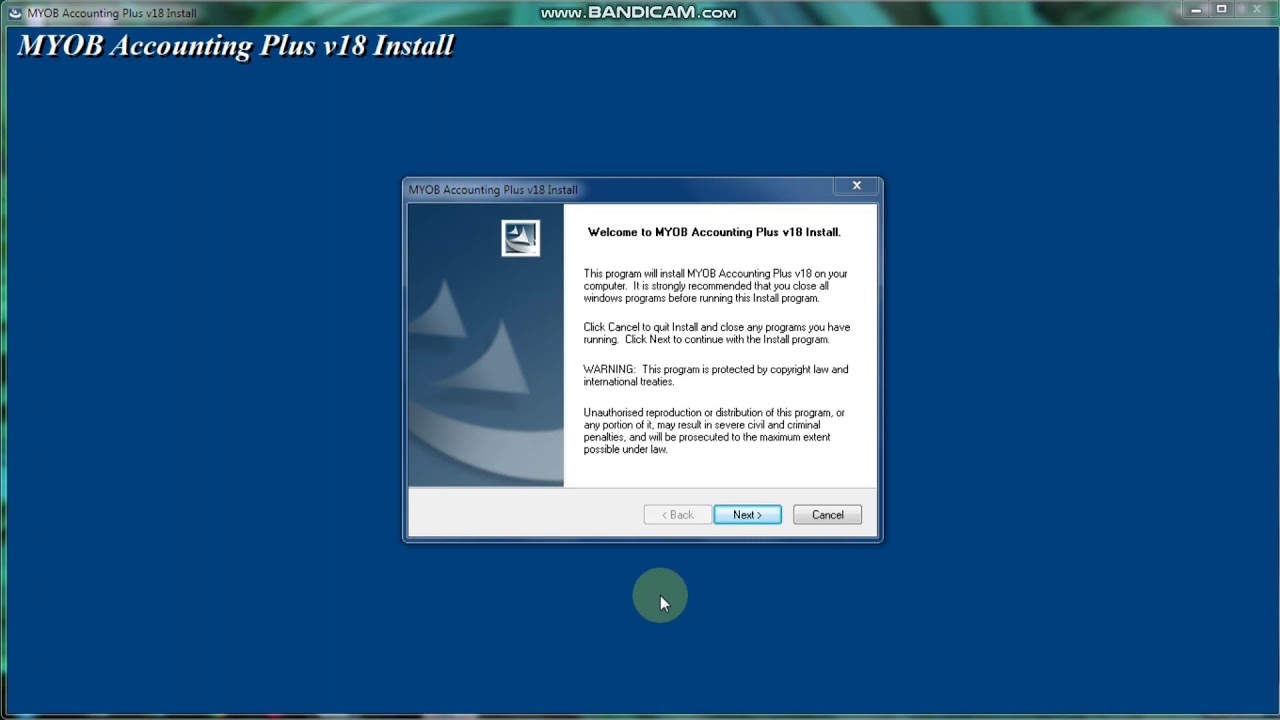Click the dialog title "MYOB Accounting Plus v18 Install"
Image resolution: width=1280 pixels, height=720 pixels.
point(493,190)
